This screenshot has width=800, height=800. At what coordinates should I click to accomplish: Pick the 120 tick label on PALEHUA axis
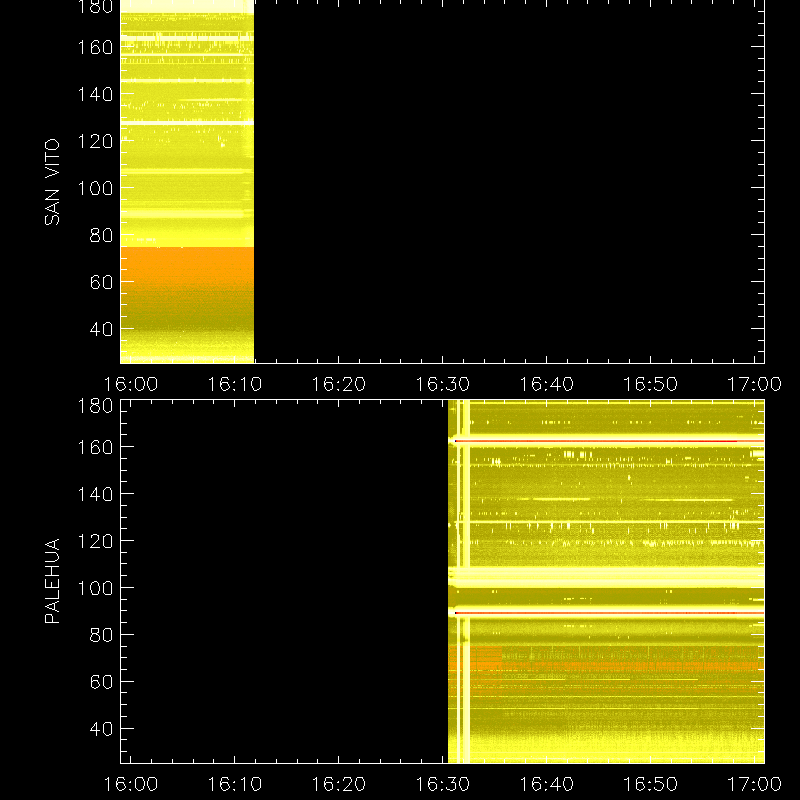click(95, 541)
